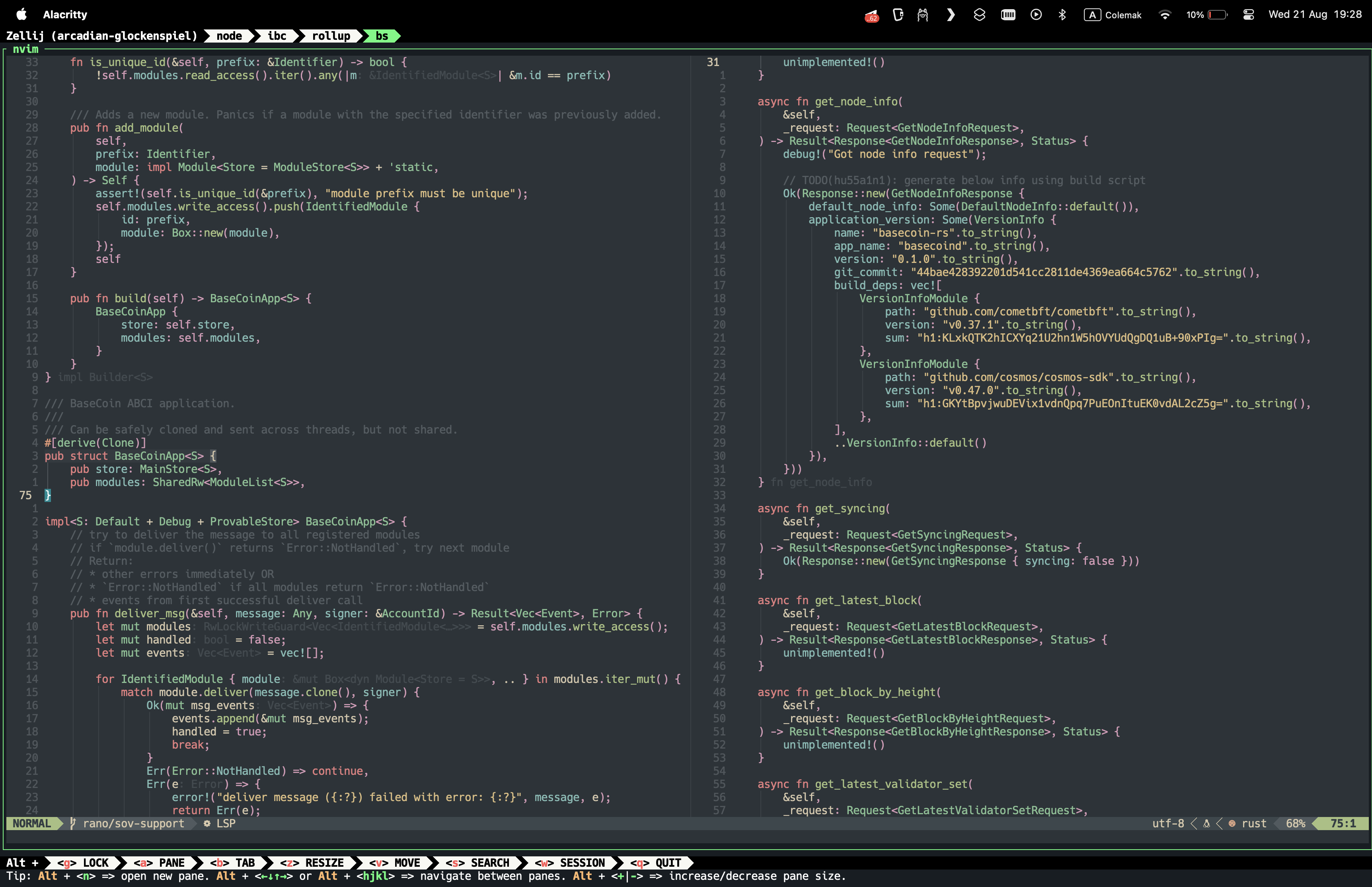Open macOS Control Center toggles icon
The image size is (1372, 887).
tap(1248, 15)
